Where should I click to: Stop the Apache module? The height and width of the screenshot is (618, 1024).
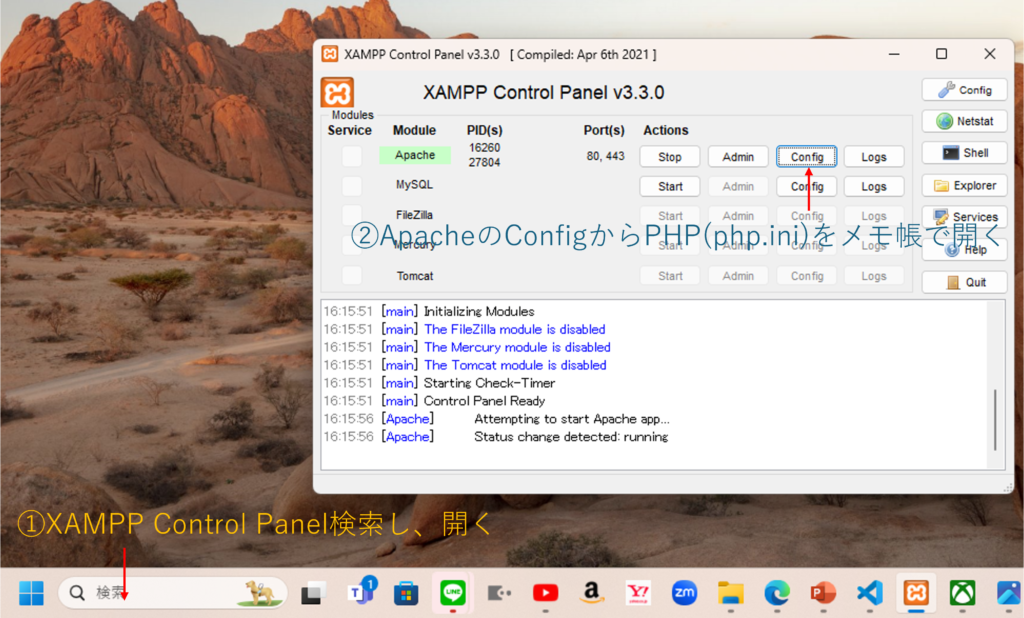pos(670,157)
